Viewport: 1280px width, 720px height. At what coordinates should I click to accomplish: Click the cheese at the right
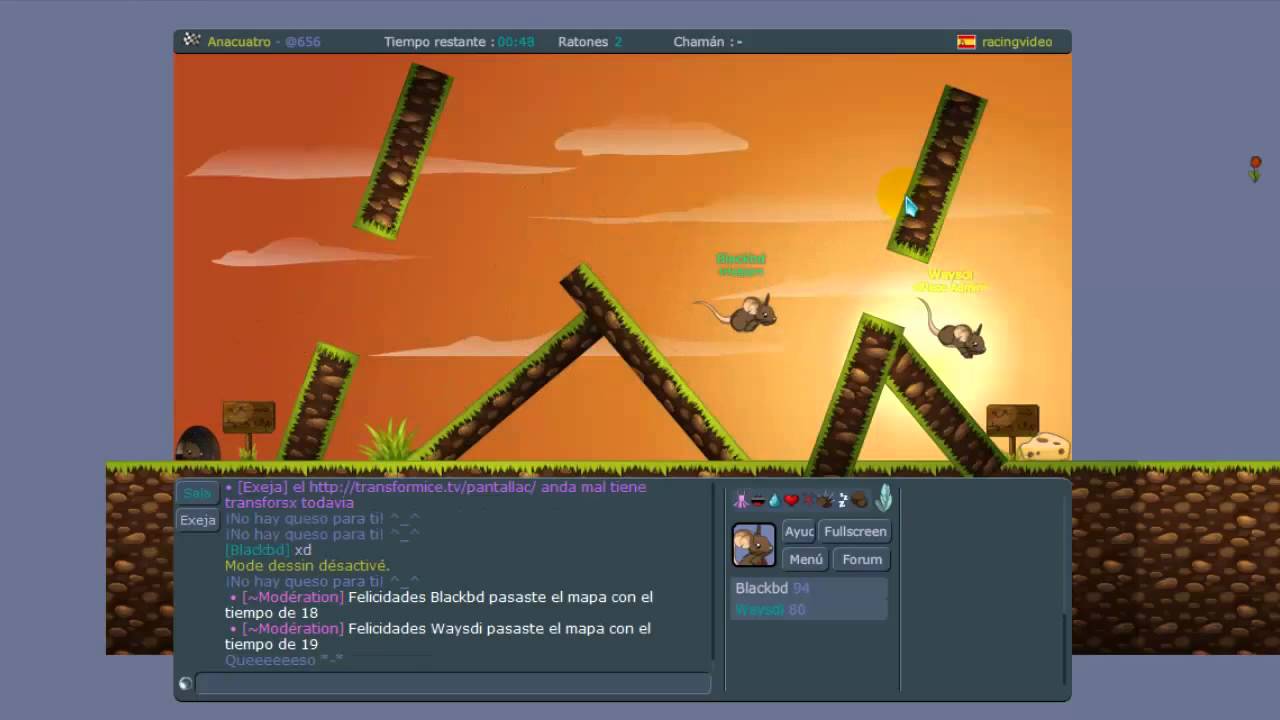pyautogui.click(x=1044, y=446)
